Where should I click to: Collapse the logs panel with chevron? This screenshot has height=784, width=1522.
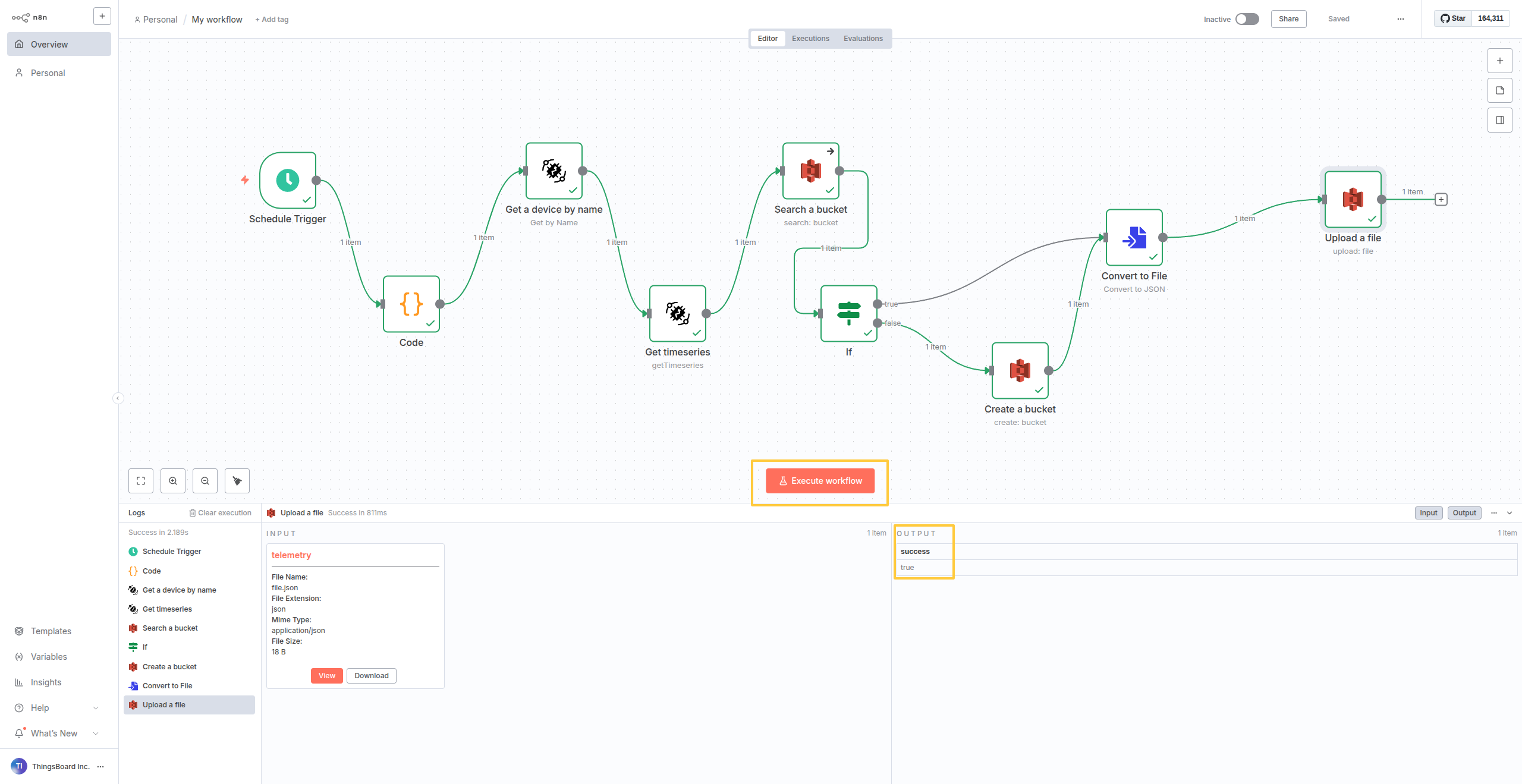(x=1510, y=513)
